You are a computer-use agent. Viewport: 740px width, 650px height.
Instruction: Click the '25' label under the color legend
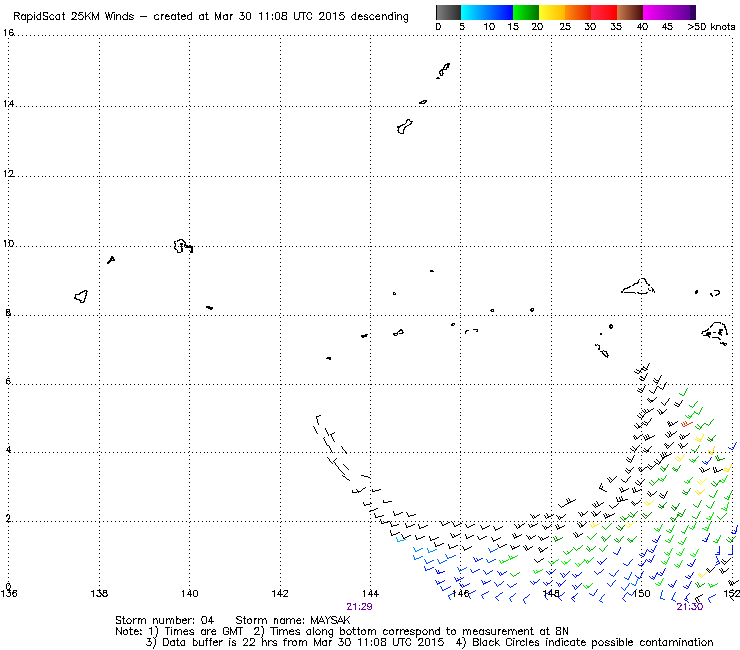pyautogui.click(x=565, y=27)
